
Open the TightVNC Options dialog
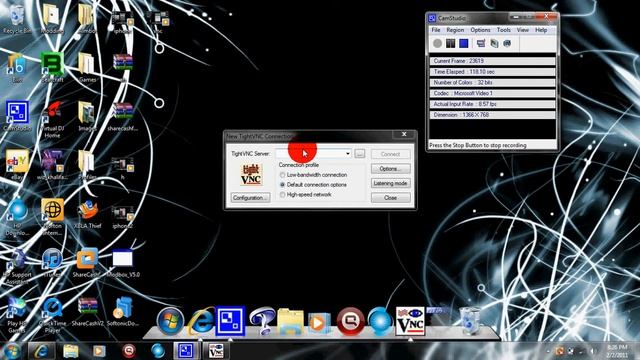point(391,169)
